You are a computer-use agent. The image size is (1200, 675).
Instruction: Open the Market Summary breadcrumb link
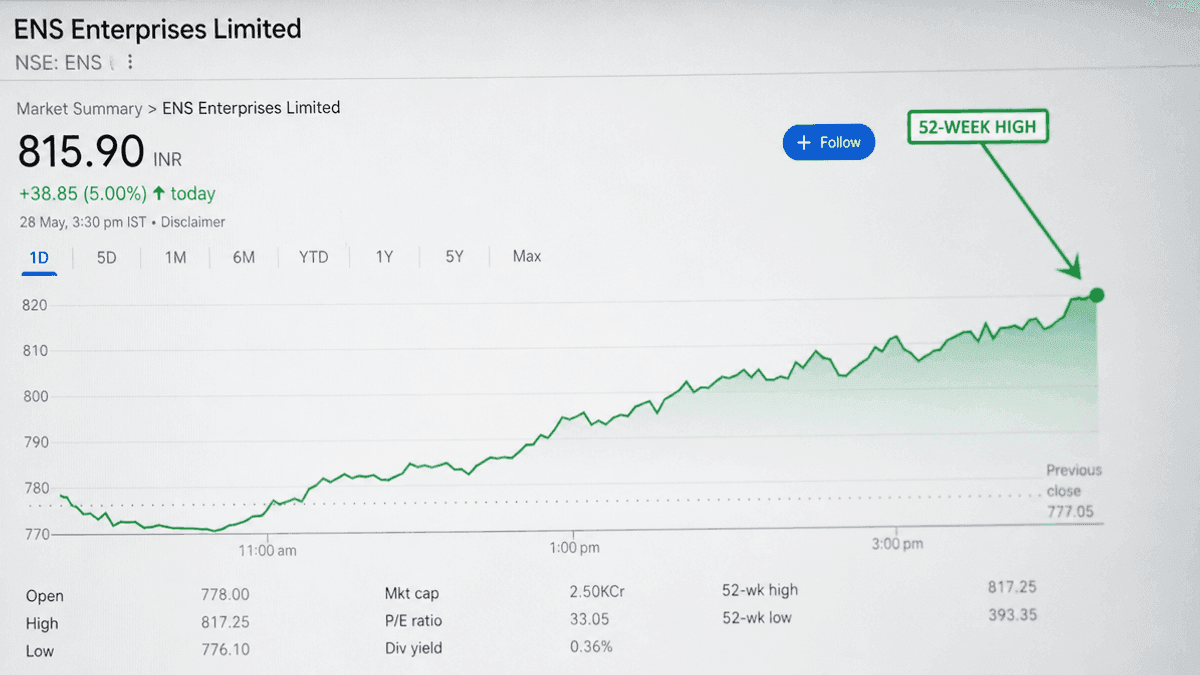coord(80,109)
